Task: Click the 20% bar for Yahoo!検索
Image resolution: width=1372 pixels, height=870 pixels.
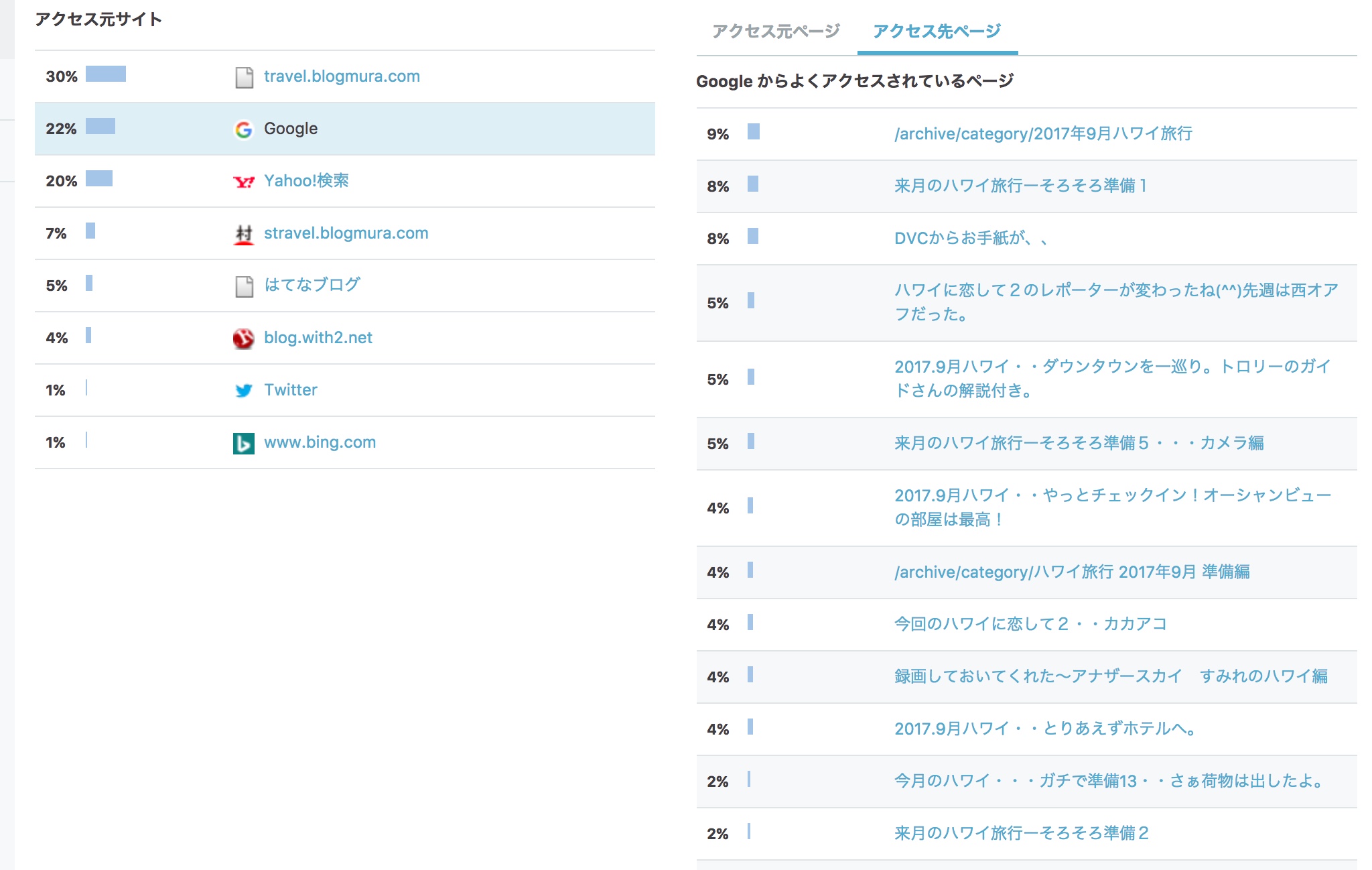Action: click(99, 178)
